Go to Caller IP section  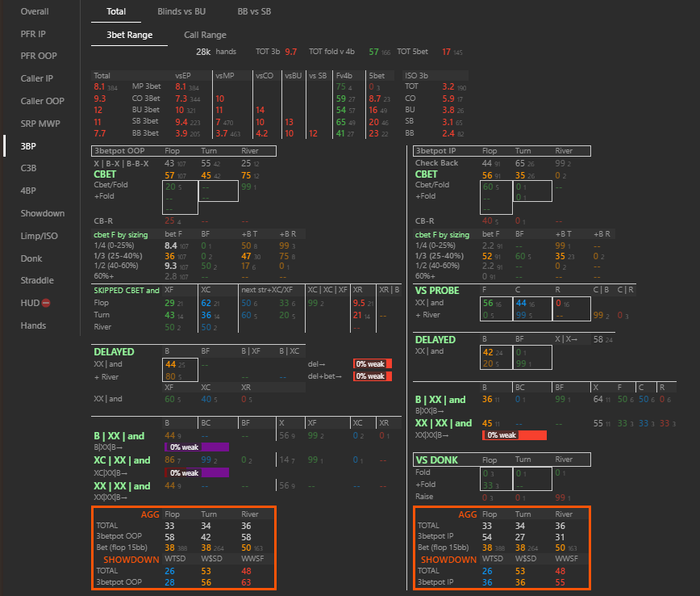pyautogui.click(x=37, y=79)
